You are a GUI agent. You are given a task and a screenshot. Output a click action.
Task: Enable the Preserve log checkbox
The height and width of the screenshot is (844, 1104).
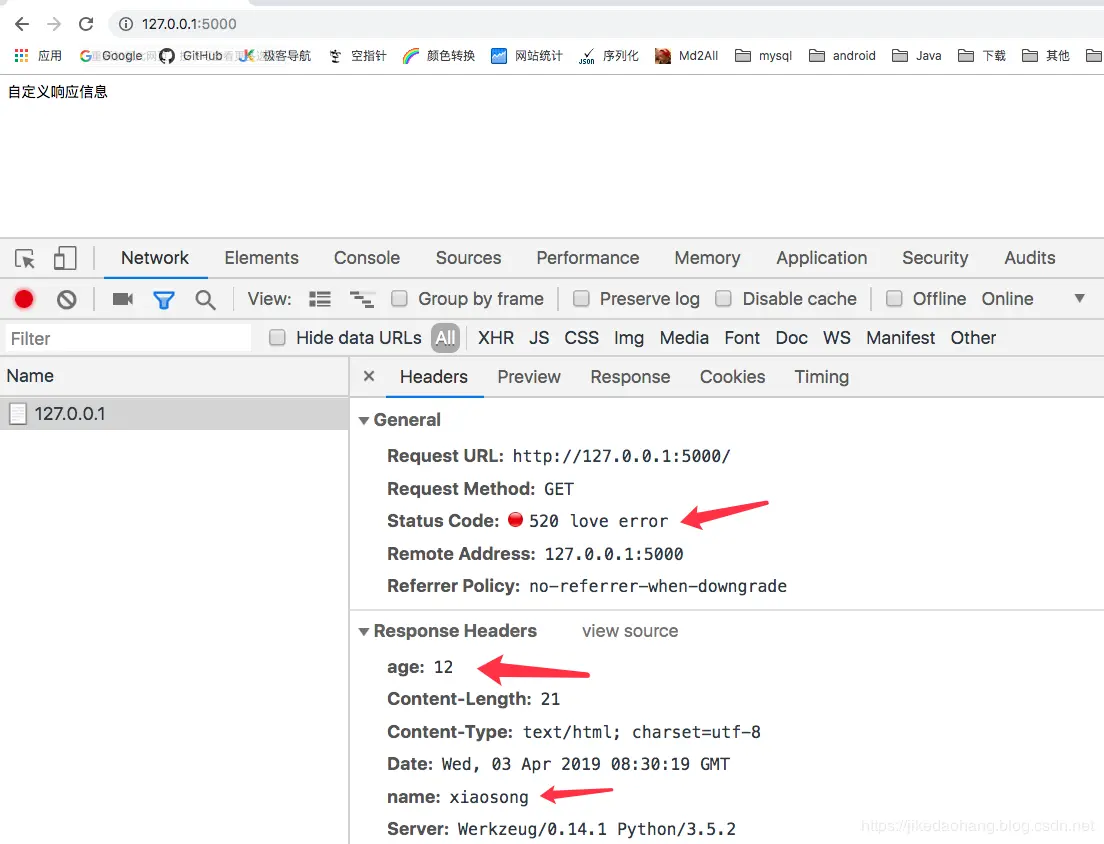pos(581,298)
